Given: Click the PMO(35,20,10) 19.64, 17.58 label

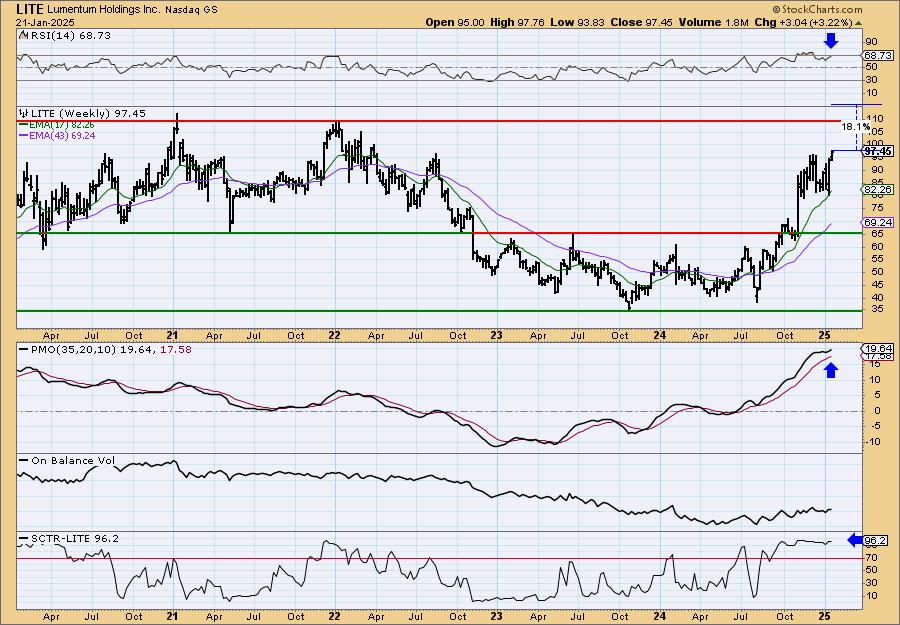Looking at the screenshot, I should (x=111, y=350).
